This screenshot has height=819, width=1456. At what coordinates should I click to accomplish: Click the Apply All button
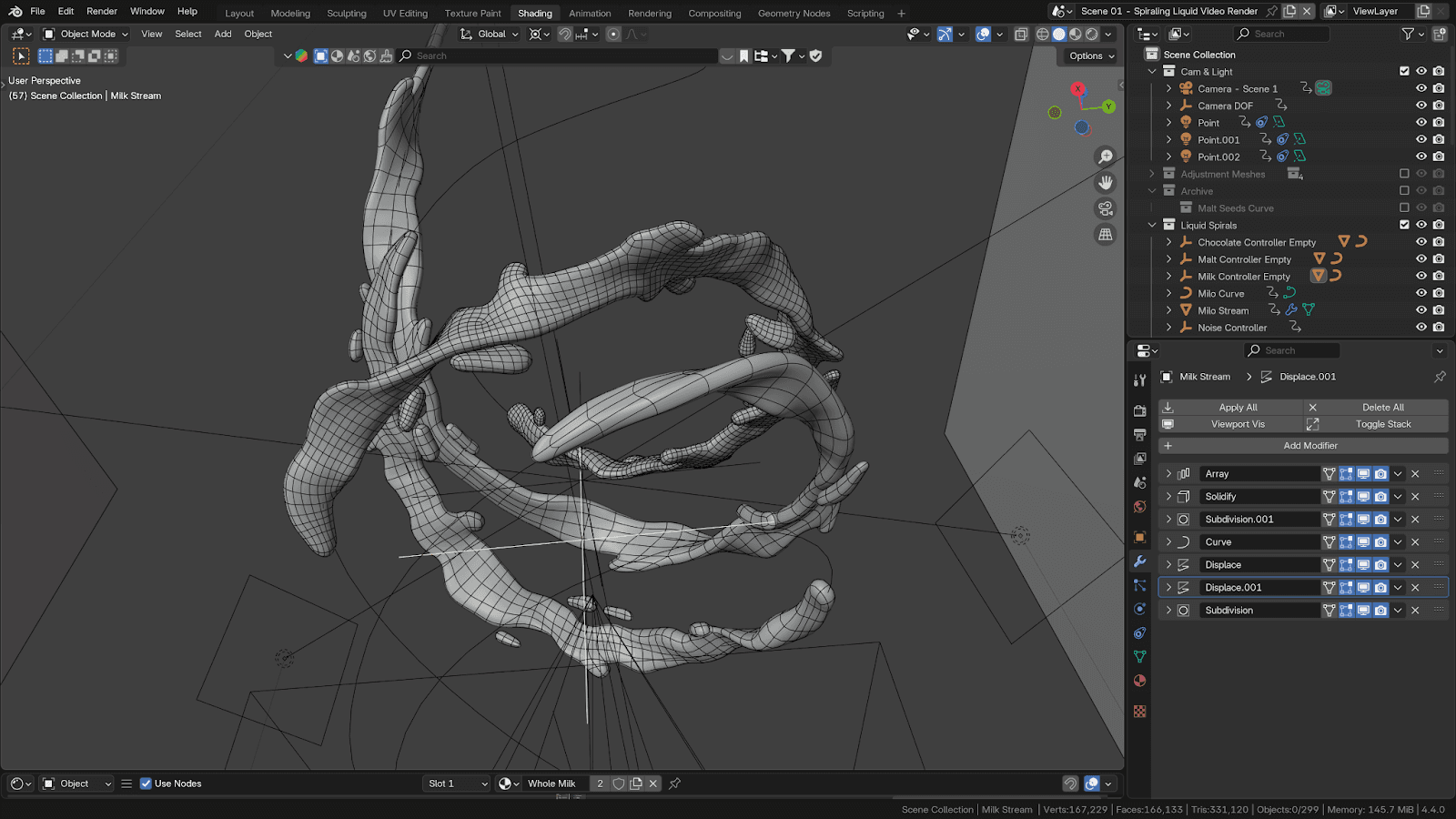(1237, 408)
